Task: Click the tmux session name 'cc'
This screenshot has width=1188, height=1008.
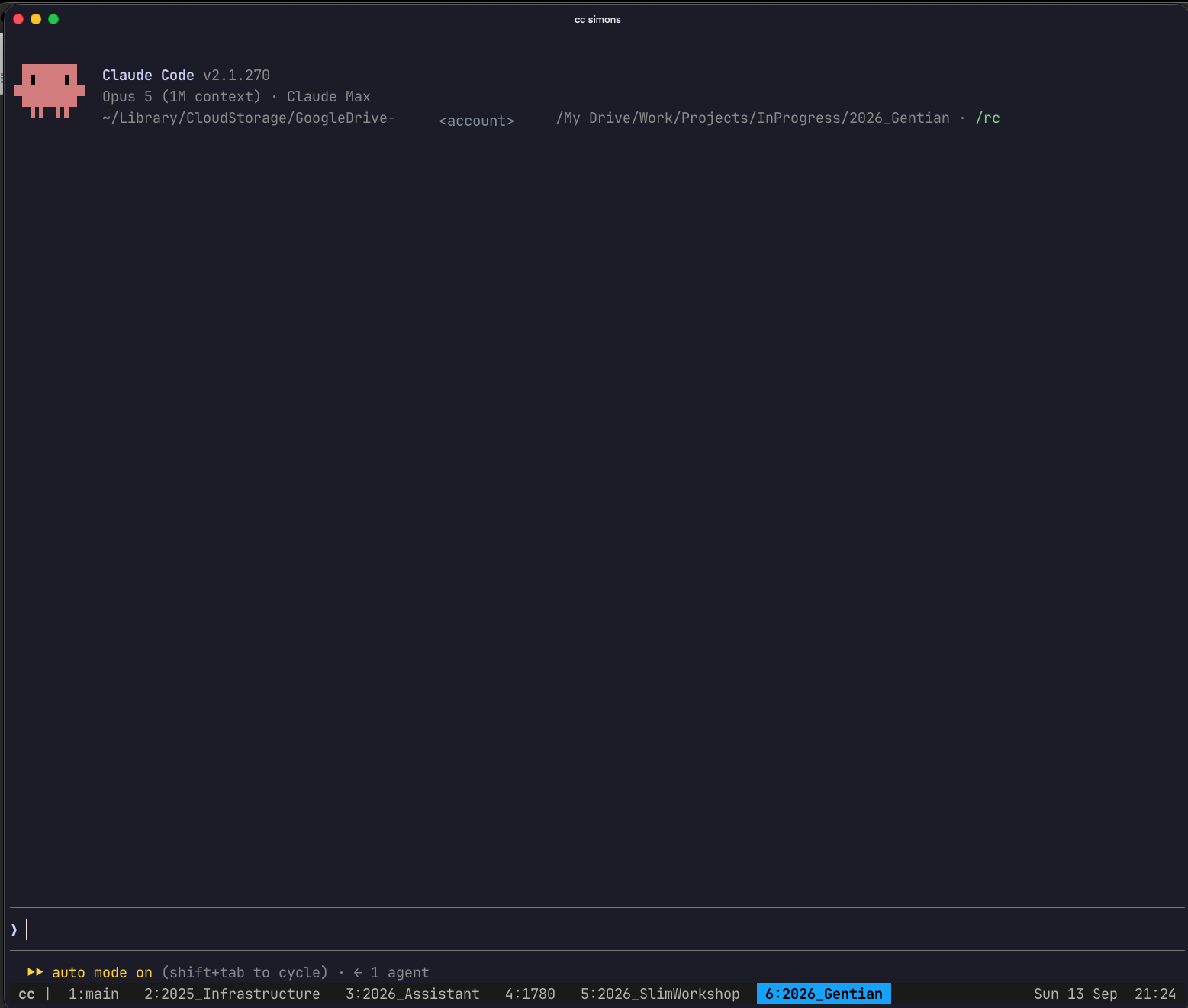Action: point(27,994)
